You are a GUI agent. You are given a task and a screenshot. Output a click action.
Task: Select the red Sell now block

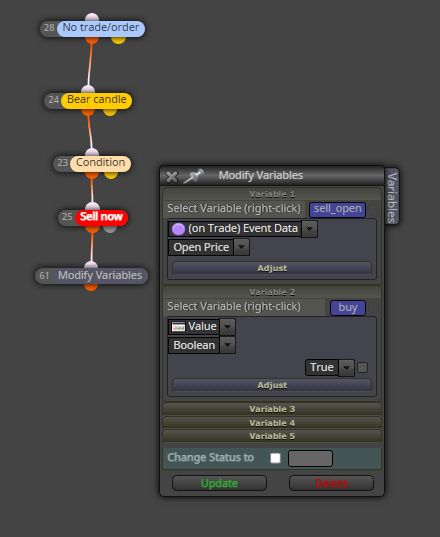(x=101, y=217)
